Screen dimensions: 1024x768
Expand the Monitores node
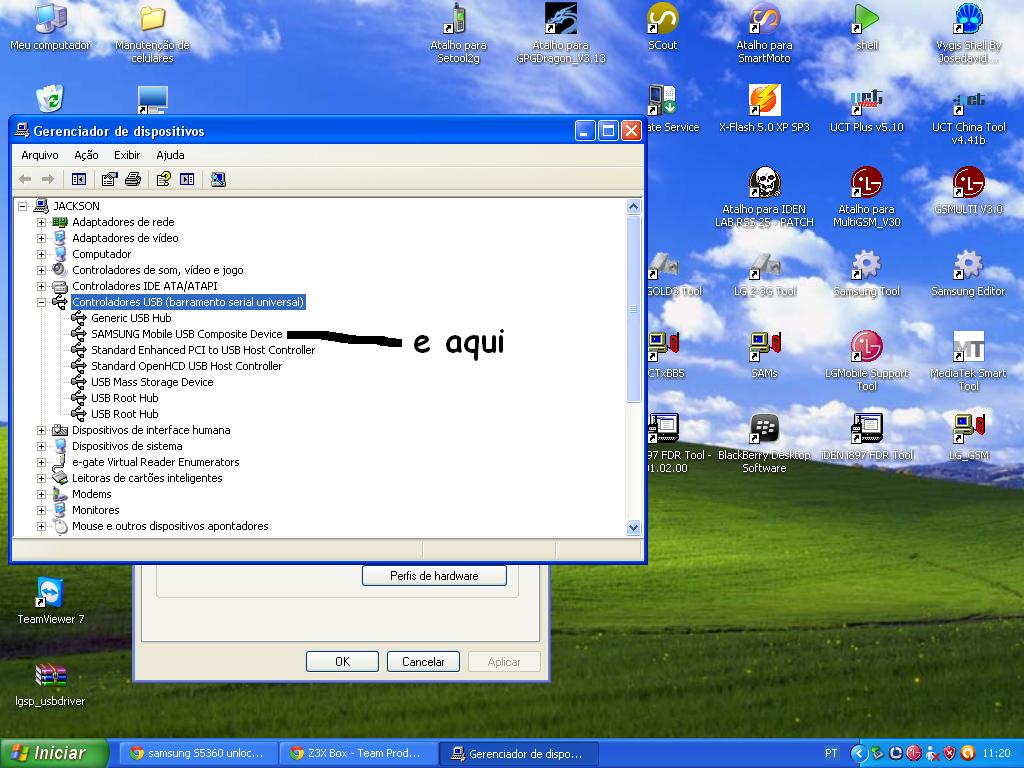point(41,510)
